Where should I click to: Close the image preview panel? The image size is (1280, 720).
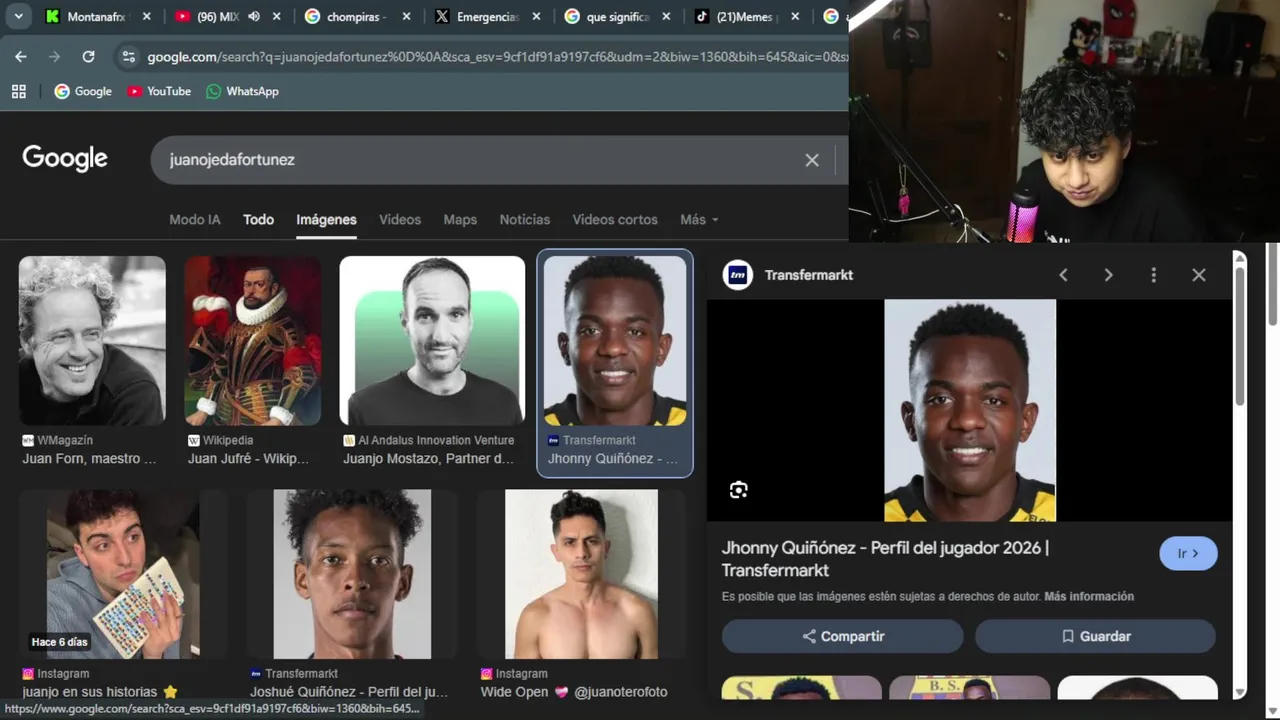[1199, 275]
